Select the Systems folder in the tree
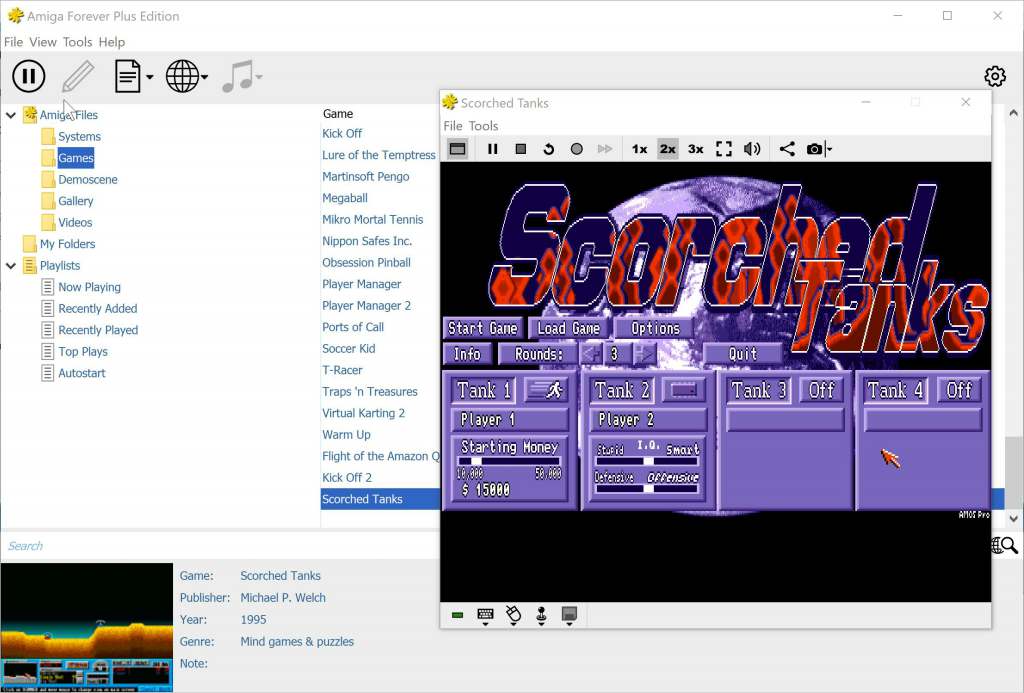This screenshot has height=693, width=1024. [79, 137]
